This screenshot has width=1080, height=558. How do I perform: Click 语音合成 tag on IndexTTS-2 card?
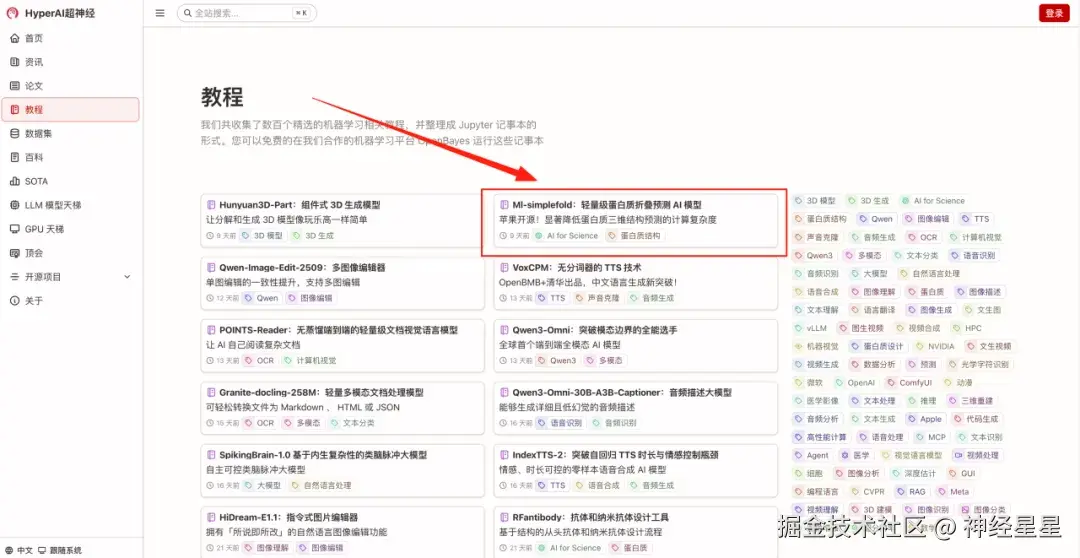pyautogui.click(x=596, y=486)
